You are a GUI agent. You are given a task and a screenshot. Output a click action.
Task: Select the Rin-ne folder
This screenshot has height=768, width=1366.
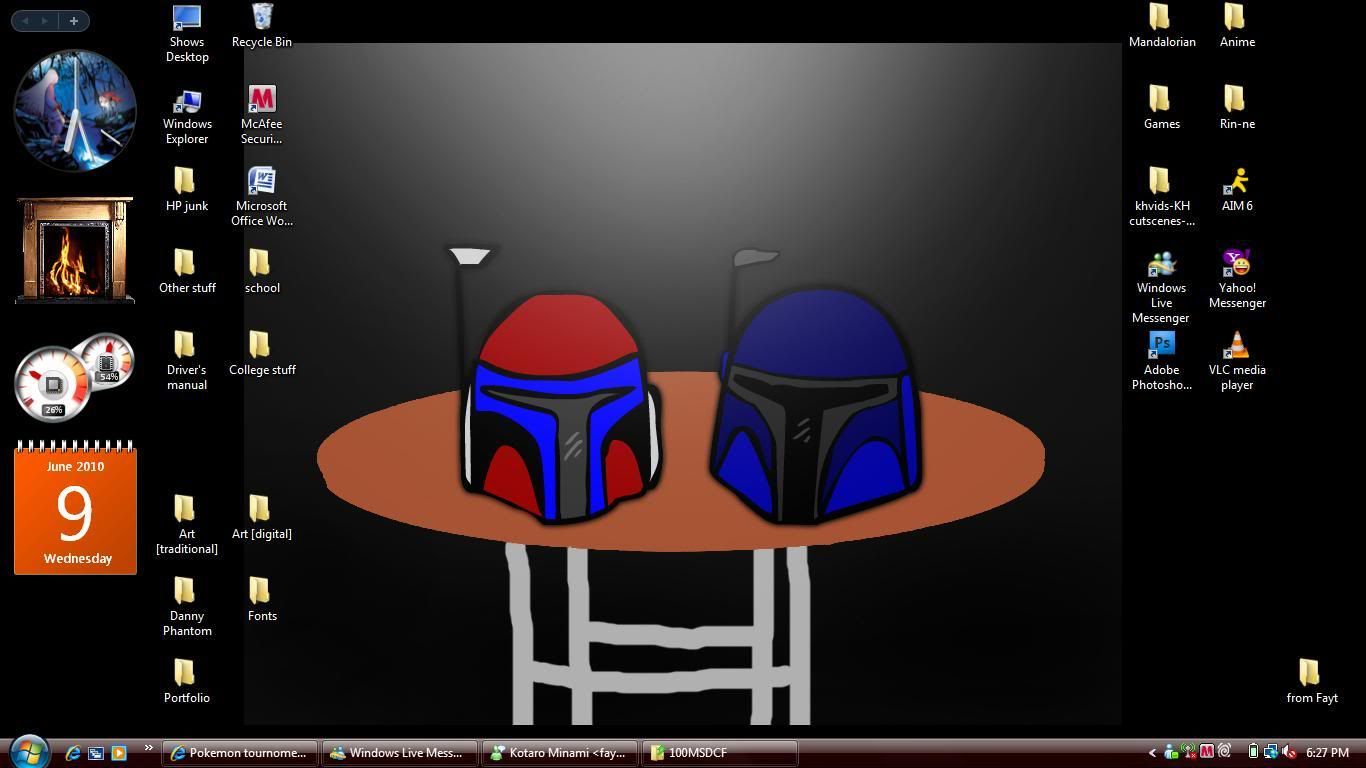tap(1237, 108)
